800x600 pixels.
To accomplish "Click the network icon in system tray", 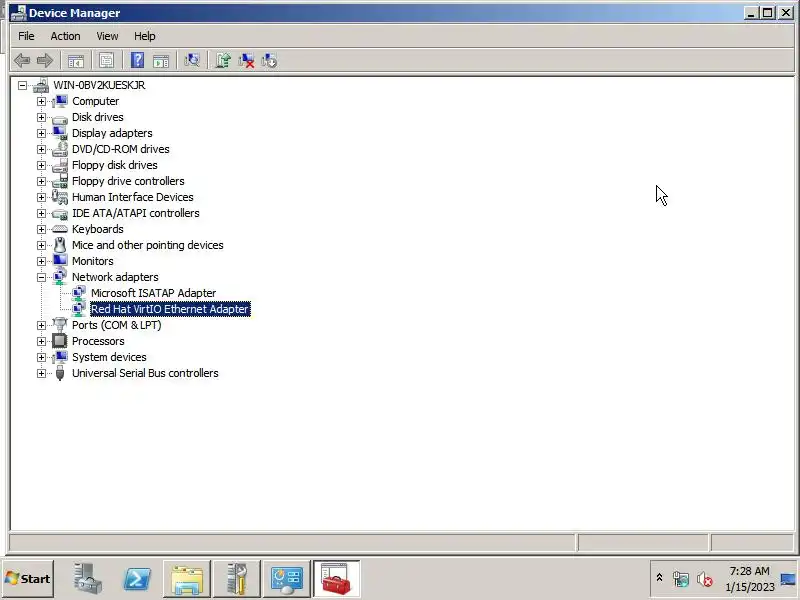I will coord(681,579).
